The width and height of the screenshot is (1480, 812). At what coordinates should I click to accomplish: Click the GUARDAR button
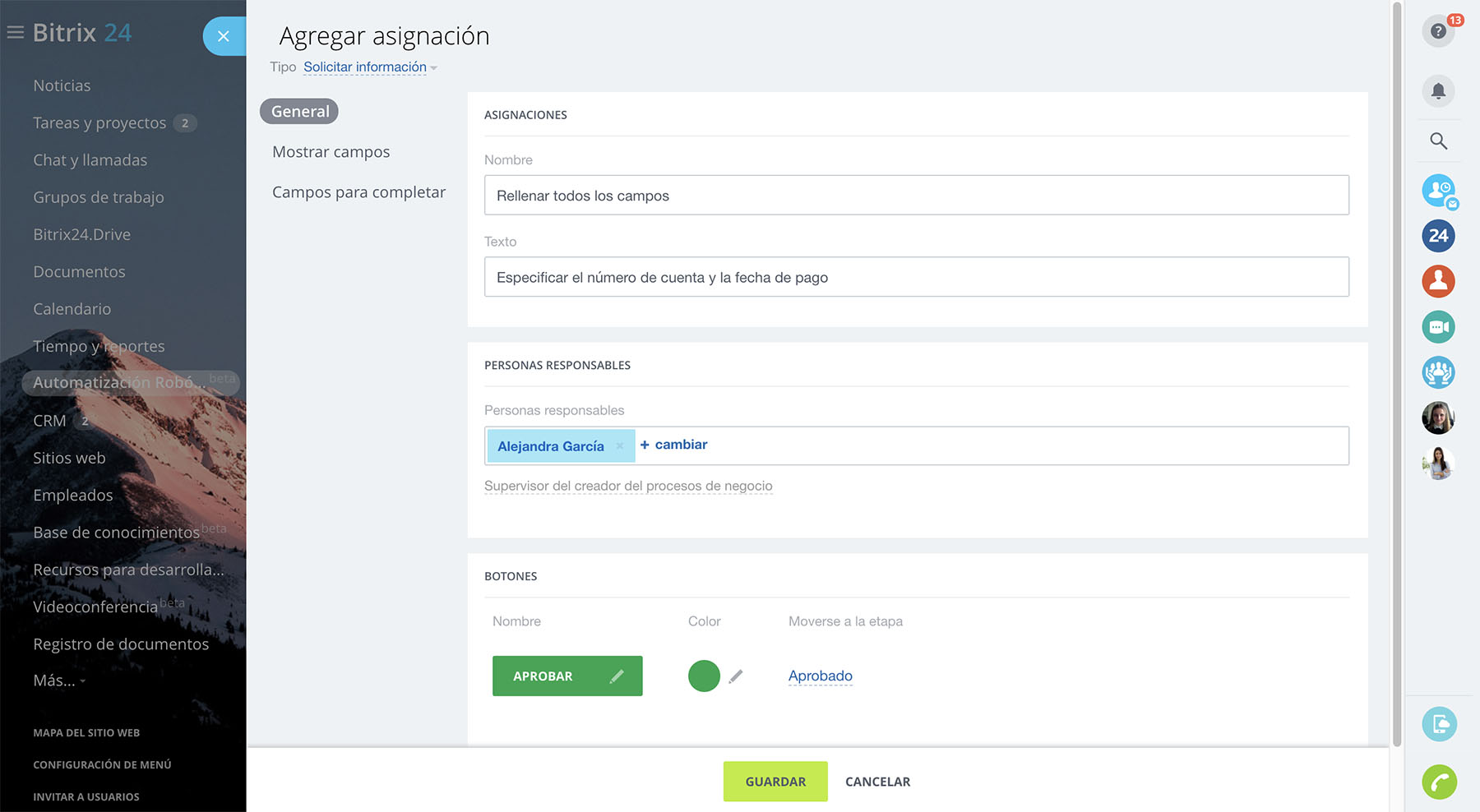tap(775, 782)
